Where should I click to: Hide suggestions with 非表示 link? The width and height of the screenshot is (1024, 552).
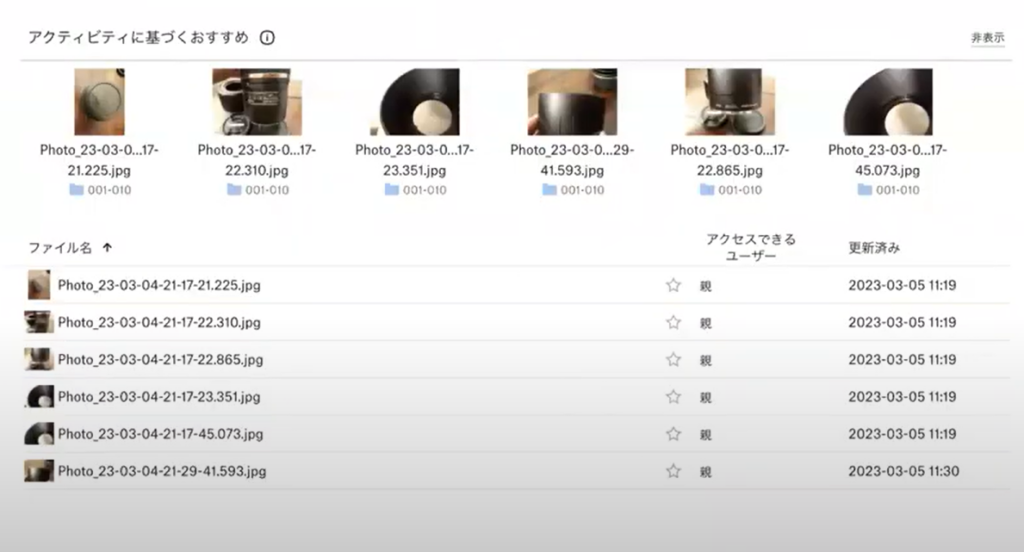pos(987,38)
